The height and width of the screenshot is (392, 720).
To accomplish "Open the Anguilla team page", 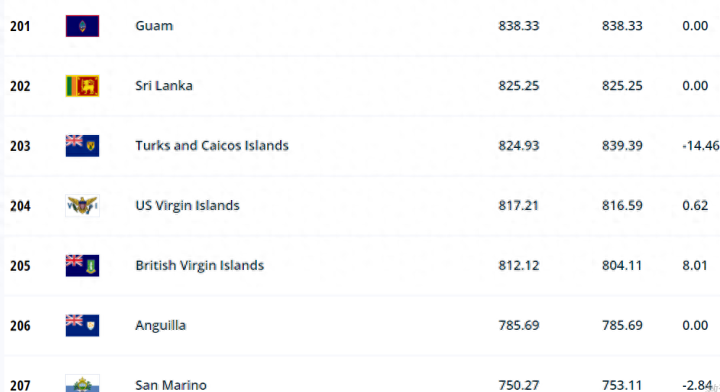I will [x=160, y=325].
